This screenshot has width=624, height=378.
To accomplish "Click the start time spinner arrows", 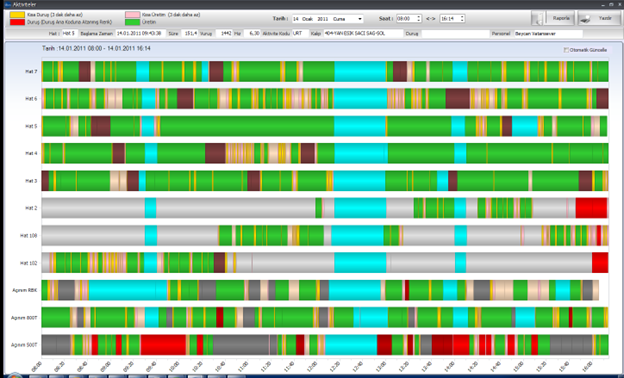I will (x=418, y=19).
